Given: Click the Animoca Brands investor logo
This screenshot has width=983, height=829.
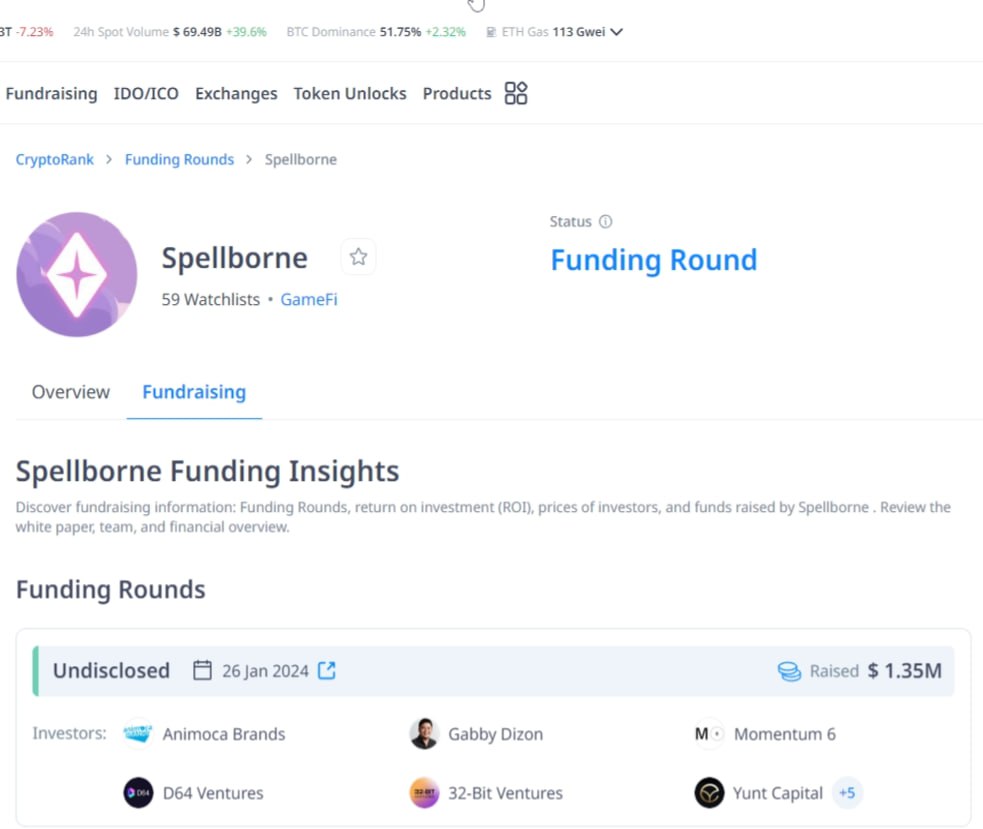Looking at the screenshot, I should (x=138, y=733).
